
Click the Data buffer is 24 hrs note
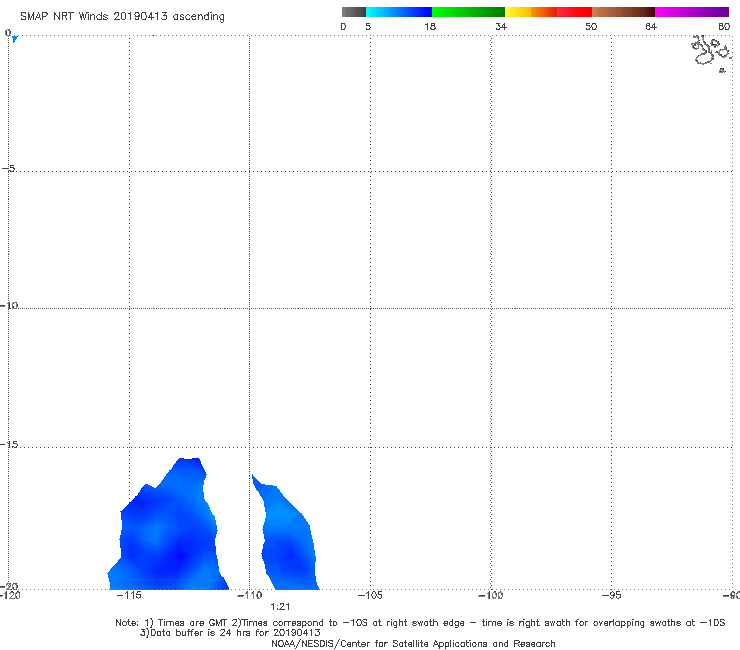tap(230, 633)
